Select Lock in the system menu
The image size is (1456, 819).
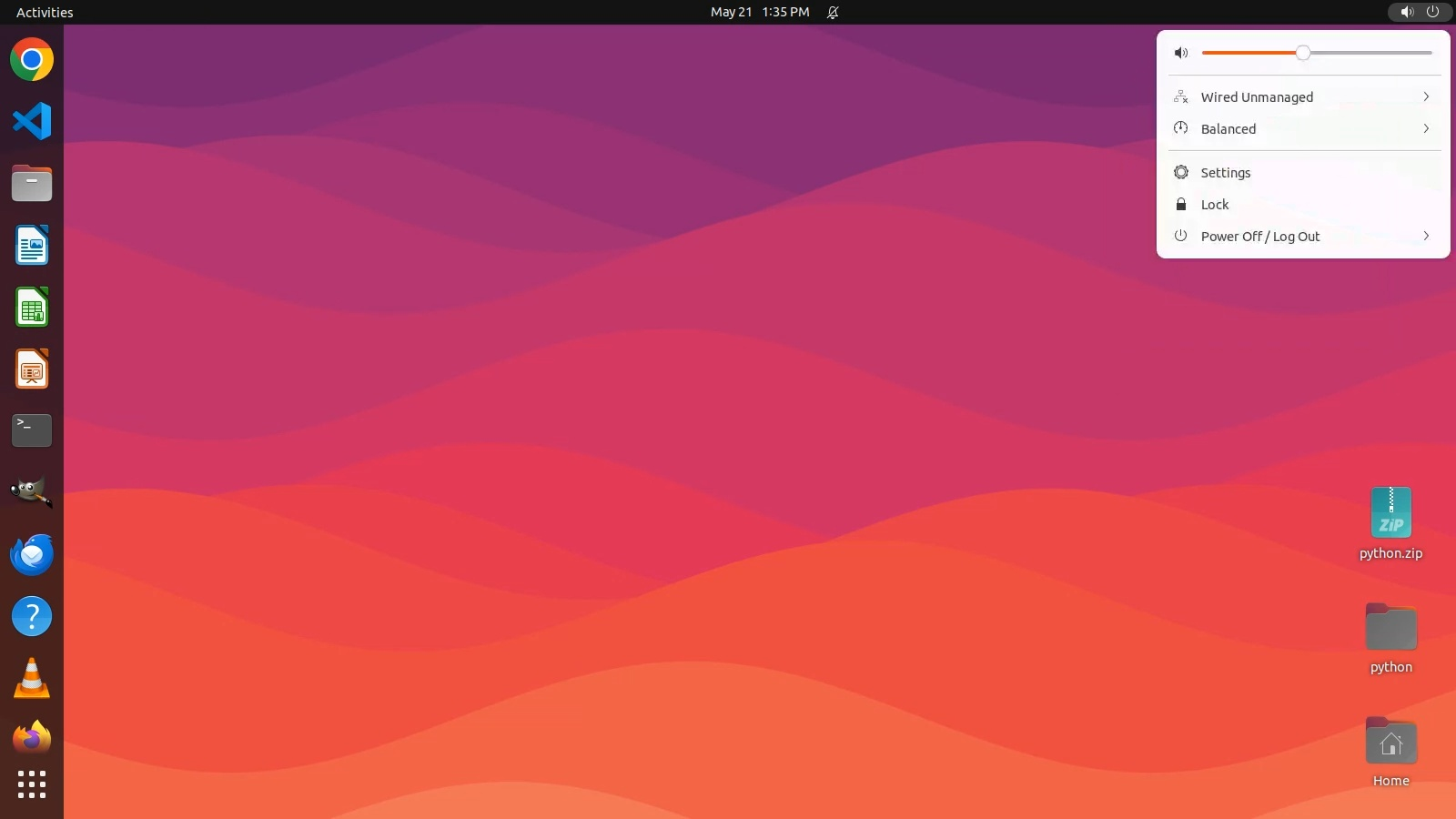pyautogui.click(x=1215, y=205)
